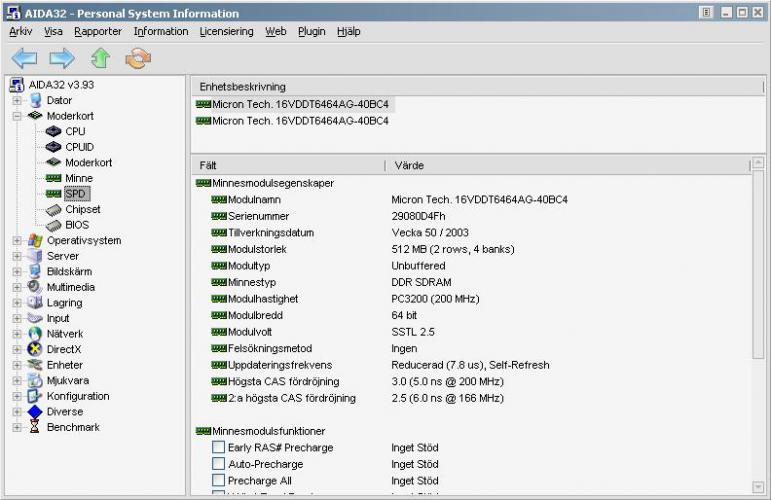Click the back arrow toolbar icon
This screenshot has width=771, height=500.
23,58
